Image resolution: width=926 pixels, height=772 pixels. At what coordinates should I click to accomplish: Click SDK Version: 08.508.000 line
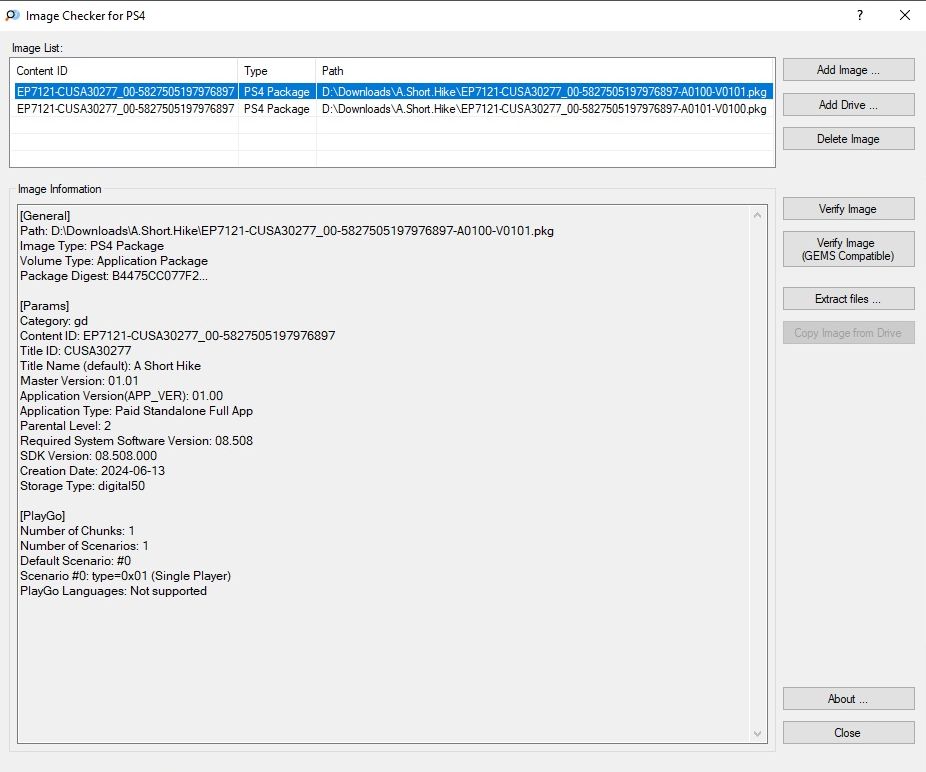[x=89, y=456]
